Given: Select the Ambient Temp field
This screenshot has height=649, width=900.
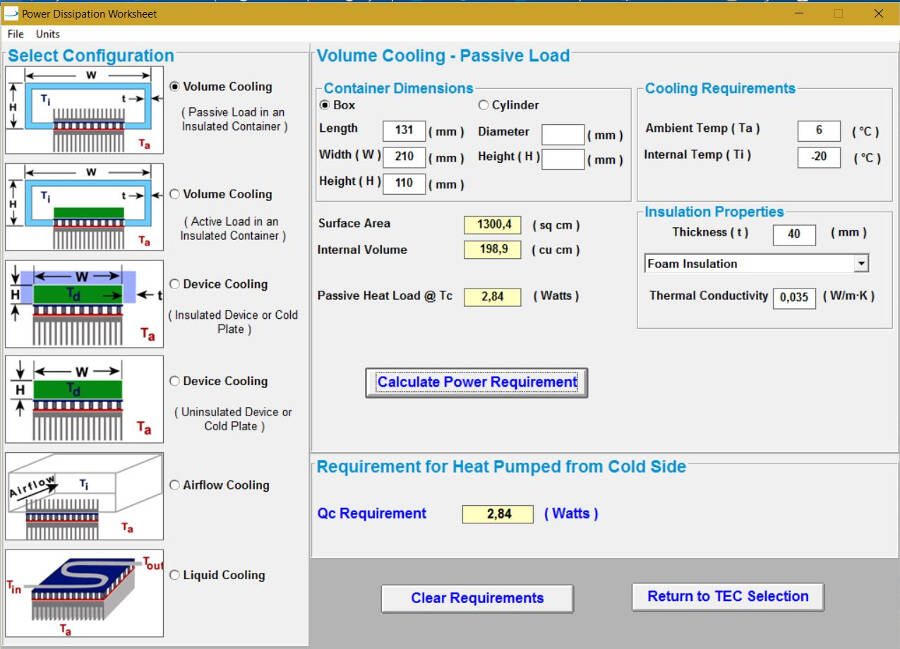Looking at the screenshot, I should (x=818, y=130).
